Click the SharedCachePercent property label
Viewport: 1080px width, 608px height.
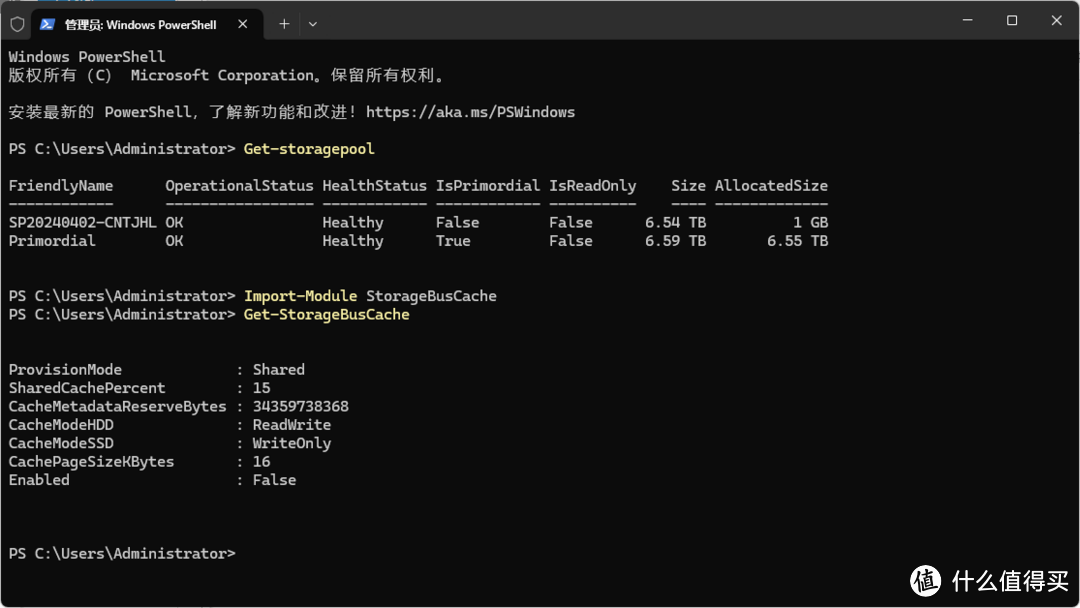click(x=87, y=388)
